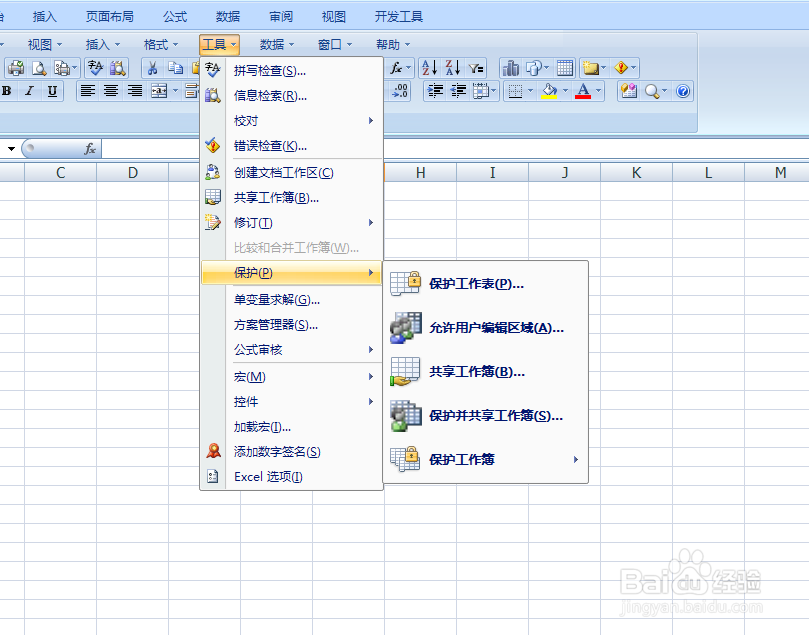This screenshot has width=809, height=635.
Task: Open the Name Box dropdown arrow
Action: (x=11, y=149)
